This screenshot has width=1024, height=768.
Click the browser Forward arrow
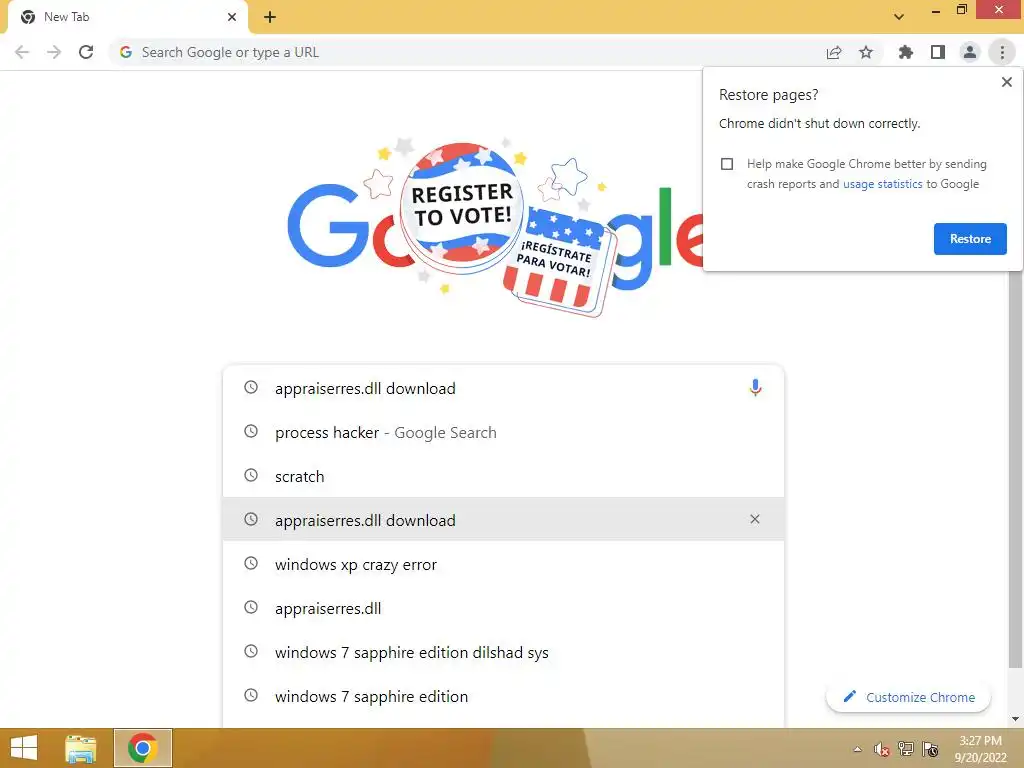coord(54,52)
